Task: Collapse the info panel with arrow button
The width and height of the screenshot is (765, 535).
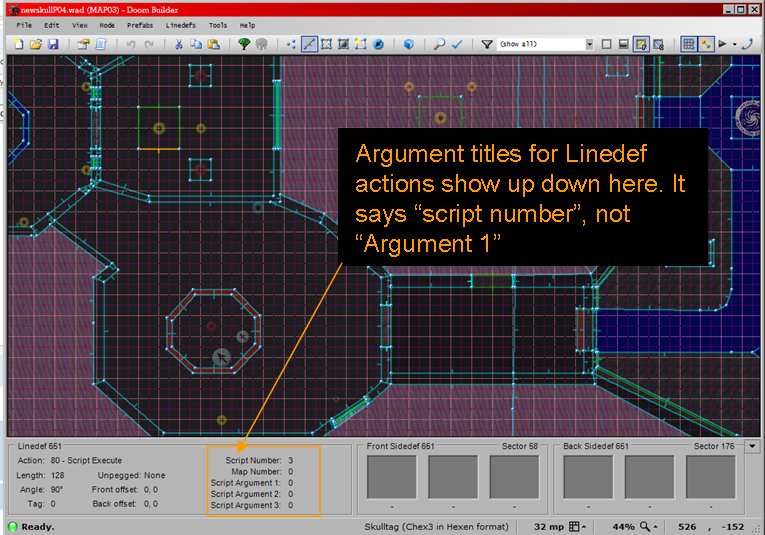Action: 752,447
